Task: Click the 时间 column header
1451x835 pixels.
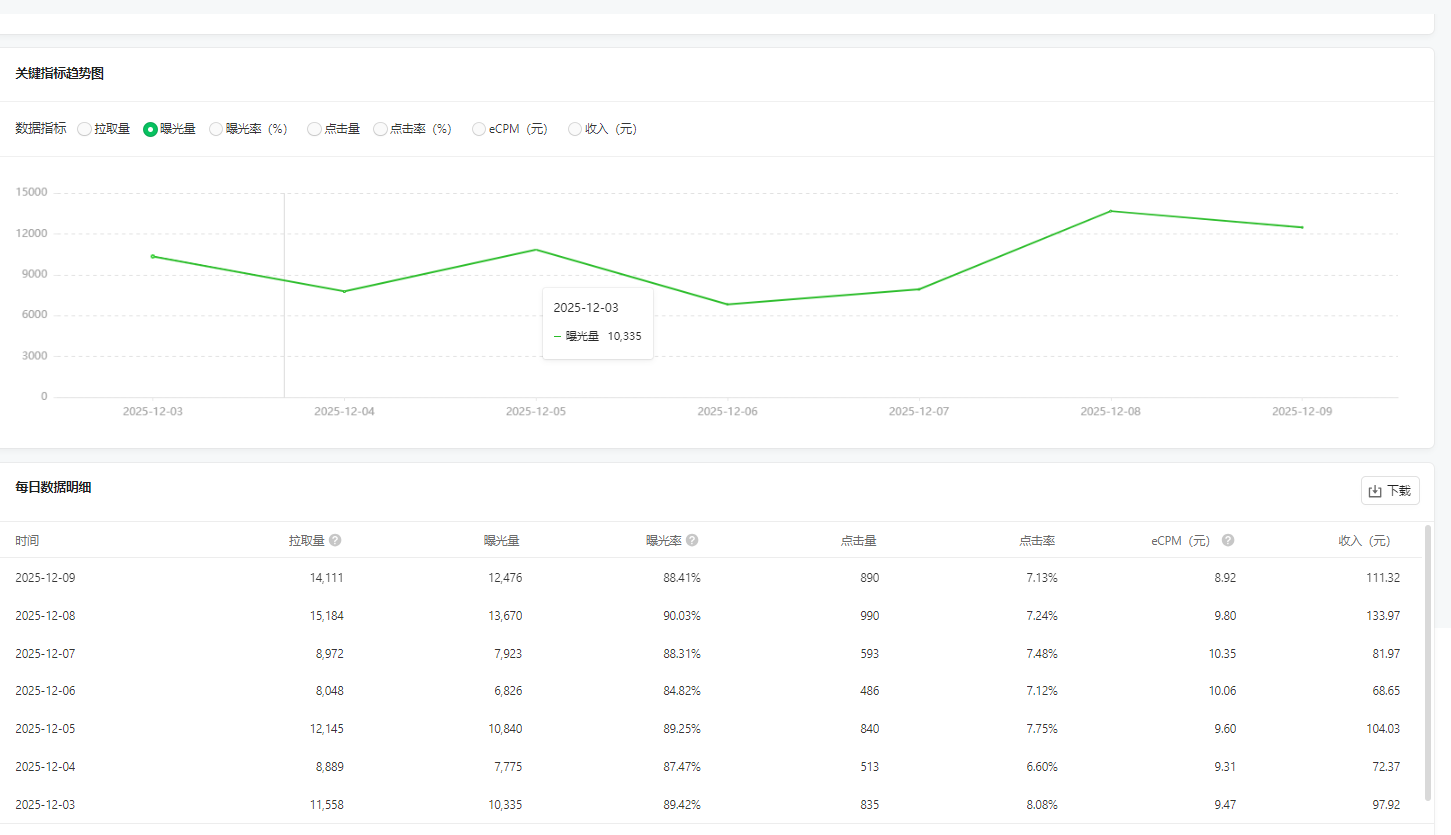Action: [x=27, y=541]
